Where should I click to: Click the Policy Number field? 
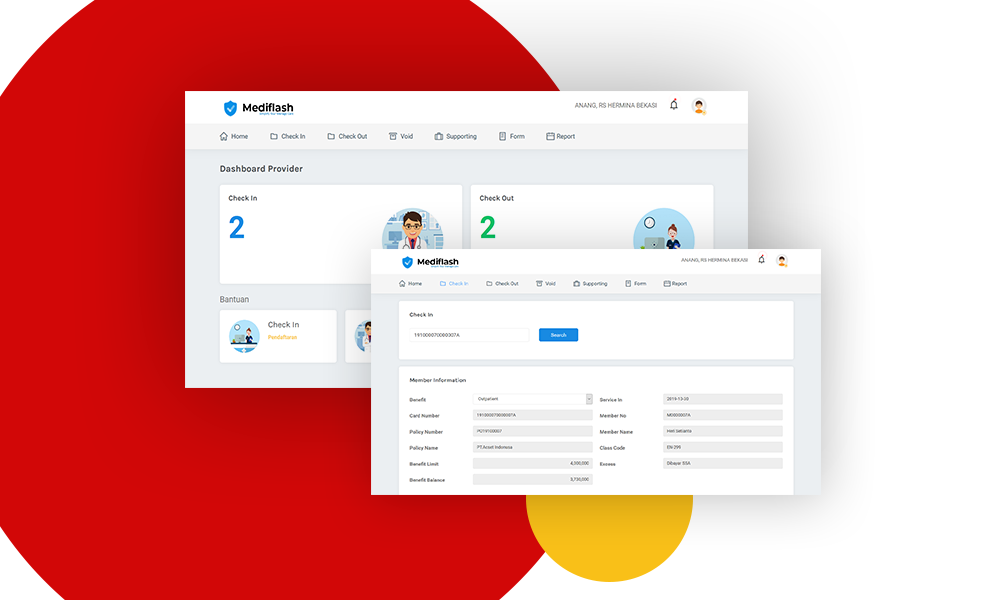533,431
